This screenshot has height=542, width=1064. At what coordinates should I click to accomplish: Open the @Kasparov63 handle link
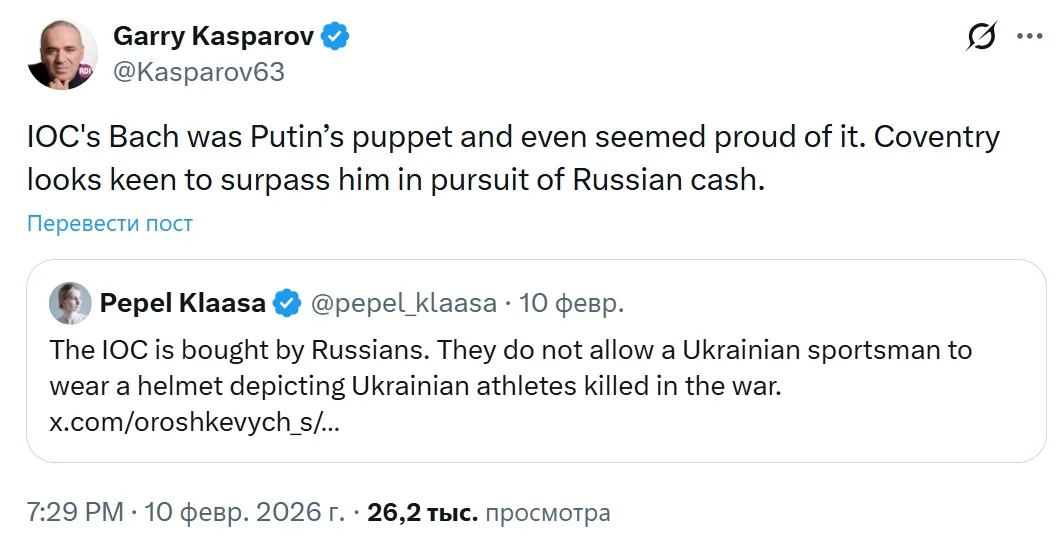(x=199, y=72)
